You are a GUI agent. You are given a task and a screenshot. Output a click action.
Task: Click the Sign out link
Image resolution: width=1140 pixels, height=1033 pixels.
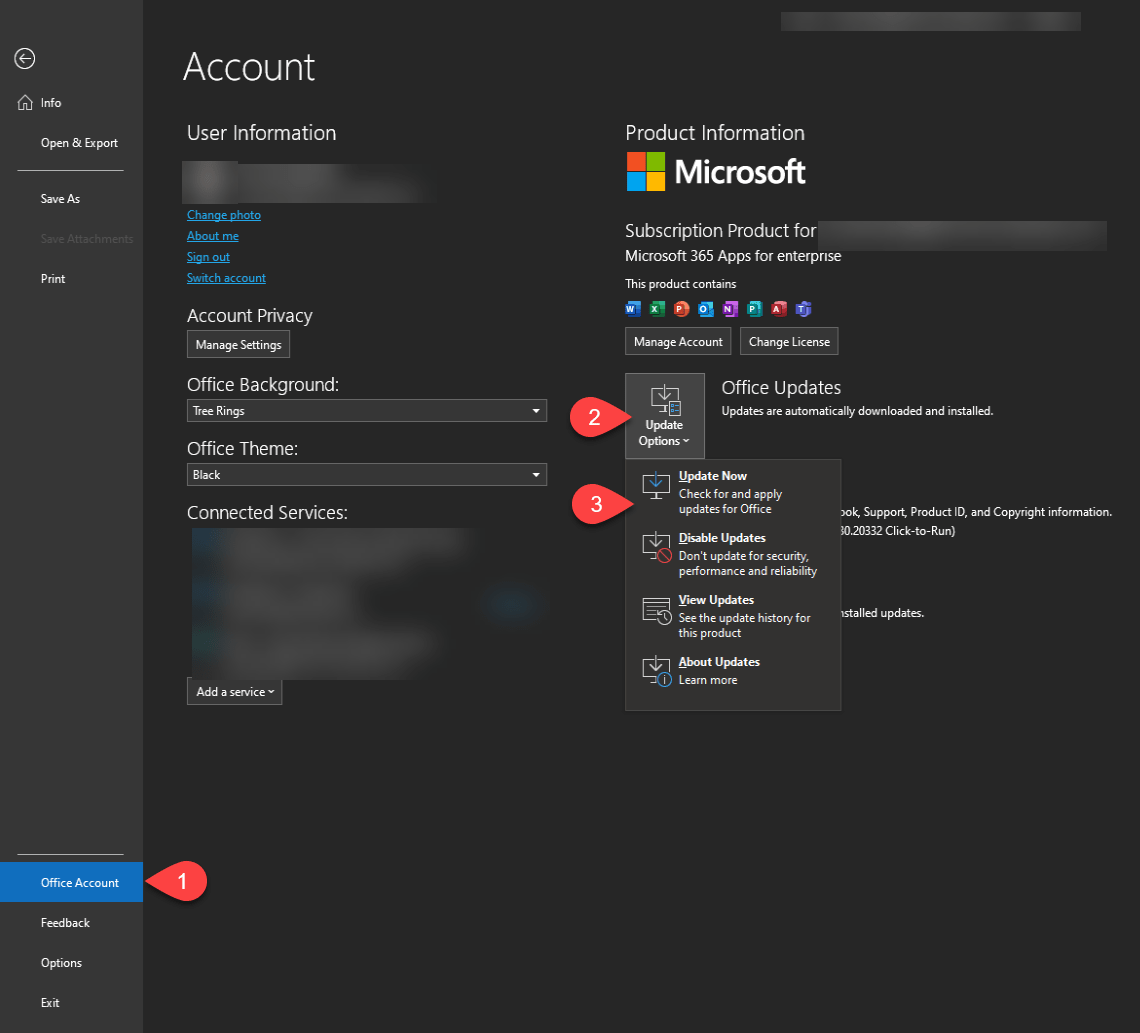(x=208, y=256)
